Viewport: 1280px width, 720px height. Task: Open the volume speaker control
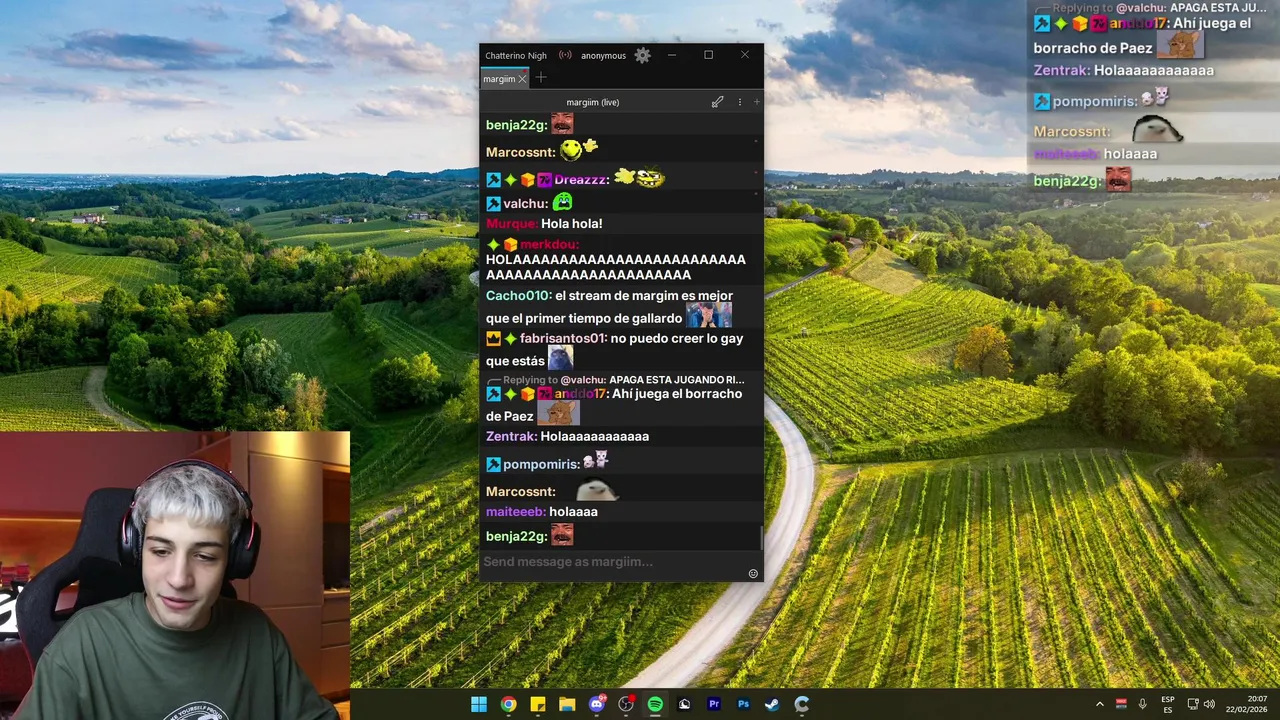click(x=1209, y=704)
